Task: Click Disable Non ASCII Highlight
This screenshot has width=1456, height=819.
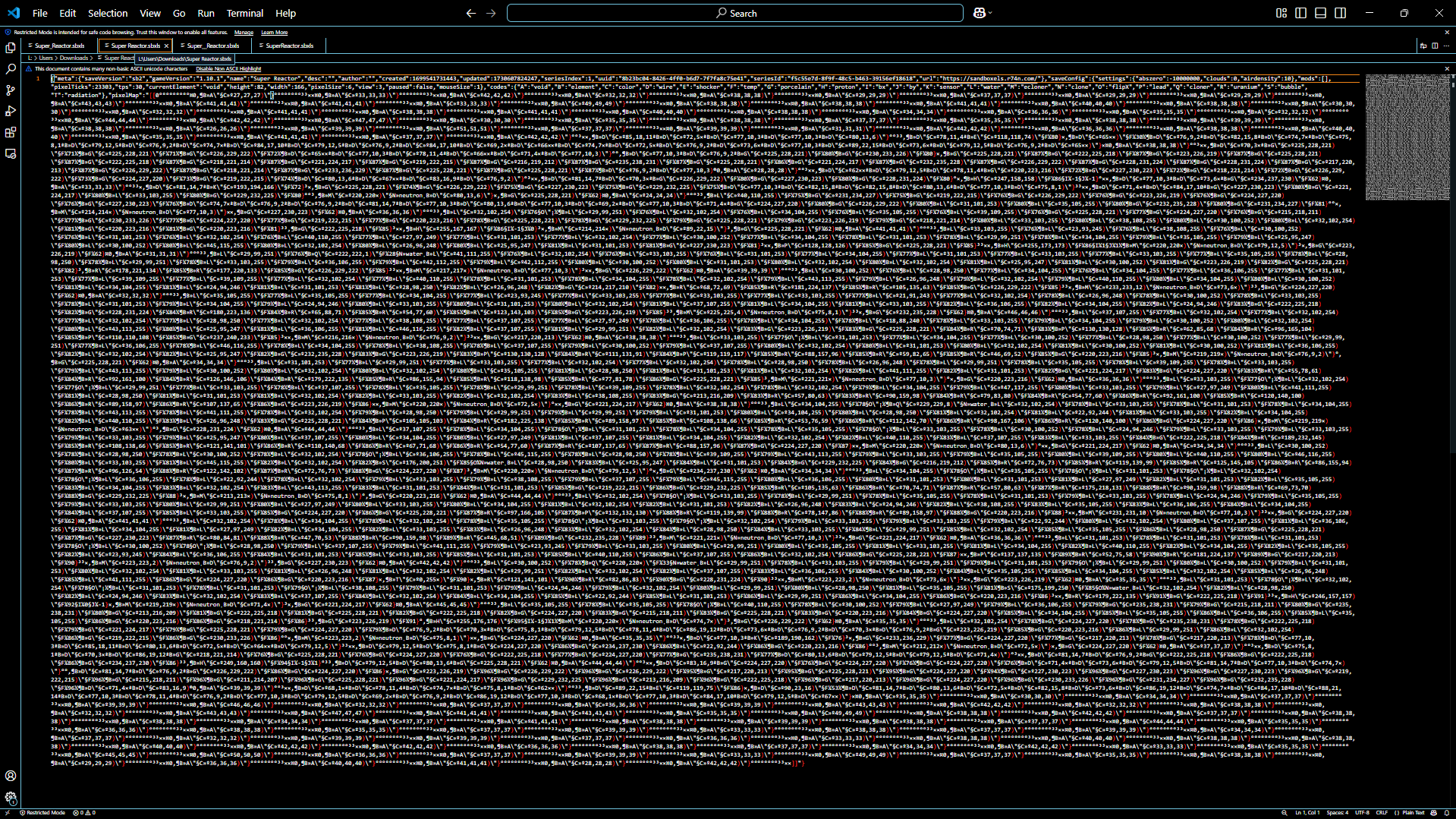Action: pyautogui.click(x=228, y=69)
